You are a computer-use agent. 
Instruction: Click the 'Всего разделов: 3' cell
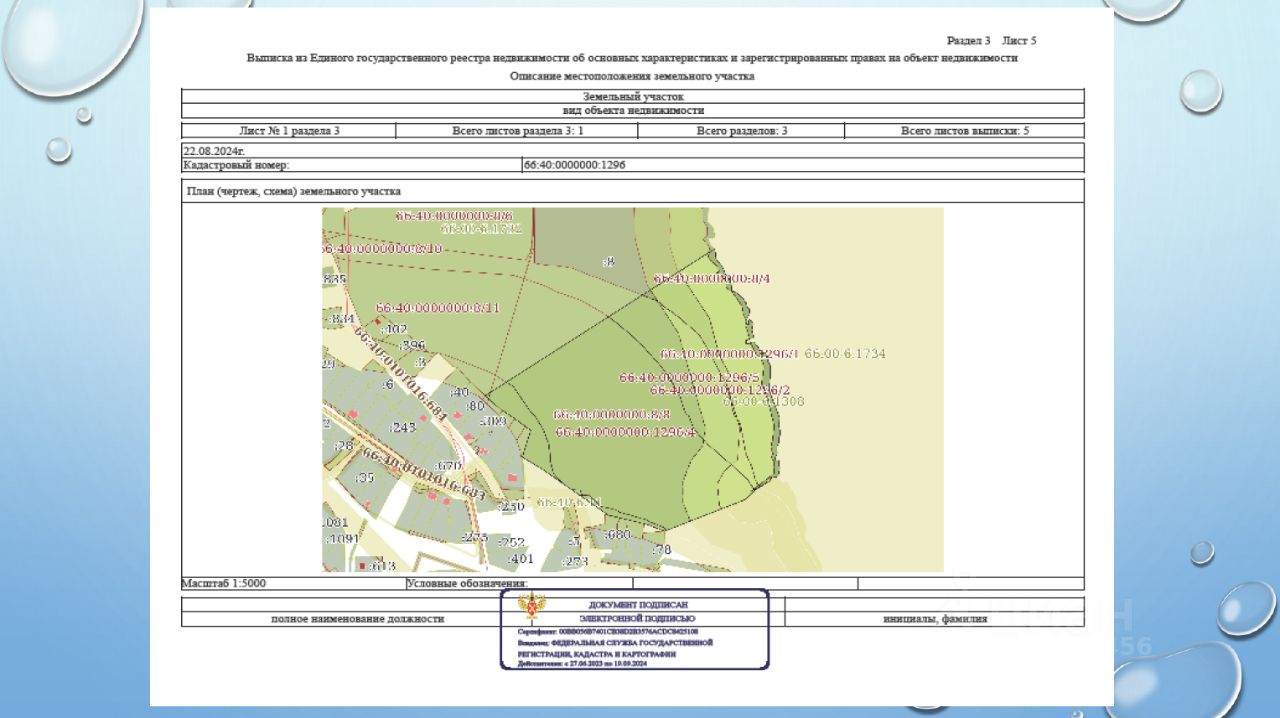741,131
